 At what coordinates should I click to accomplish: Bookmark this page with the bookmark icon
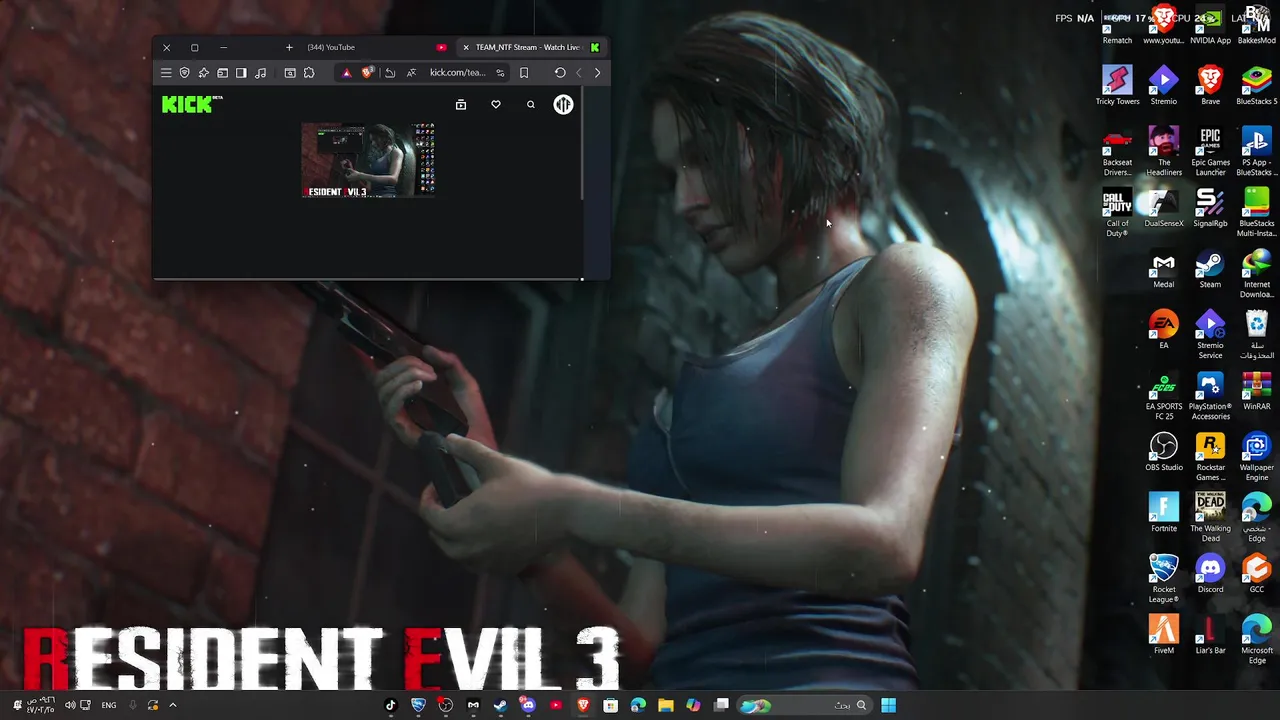pyautogui.click(x=524, y=73)
